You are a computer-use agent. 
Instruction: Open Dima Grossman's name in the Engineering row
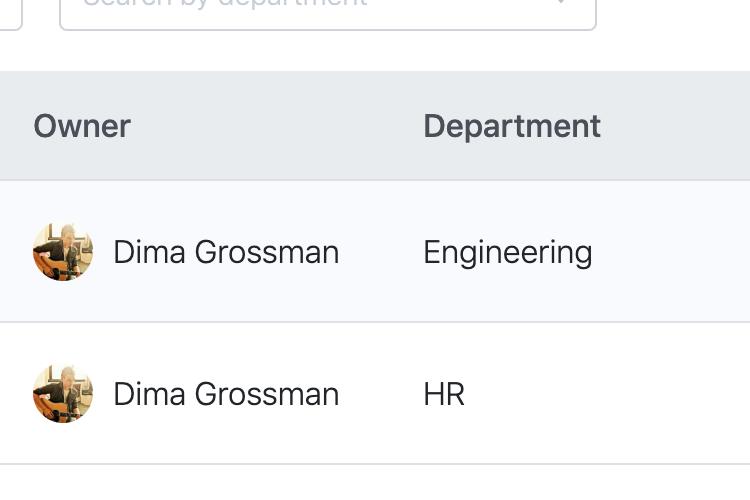[x=226, y=252]
